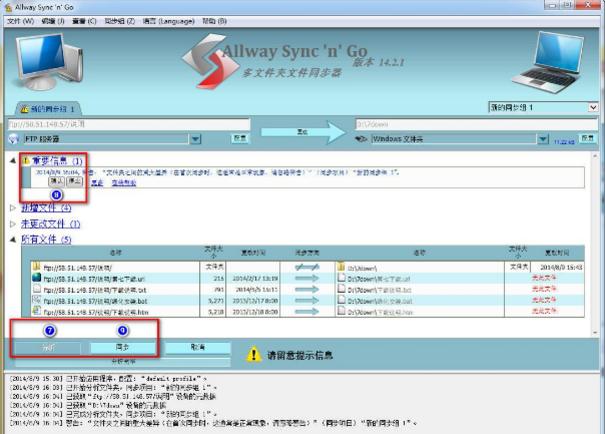Click the right D:\7down path input field
605x434 pixels.
[476, 124]
